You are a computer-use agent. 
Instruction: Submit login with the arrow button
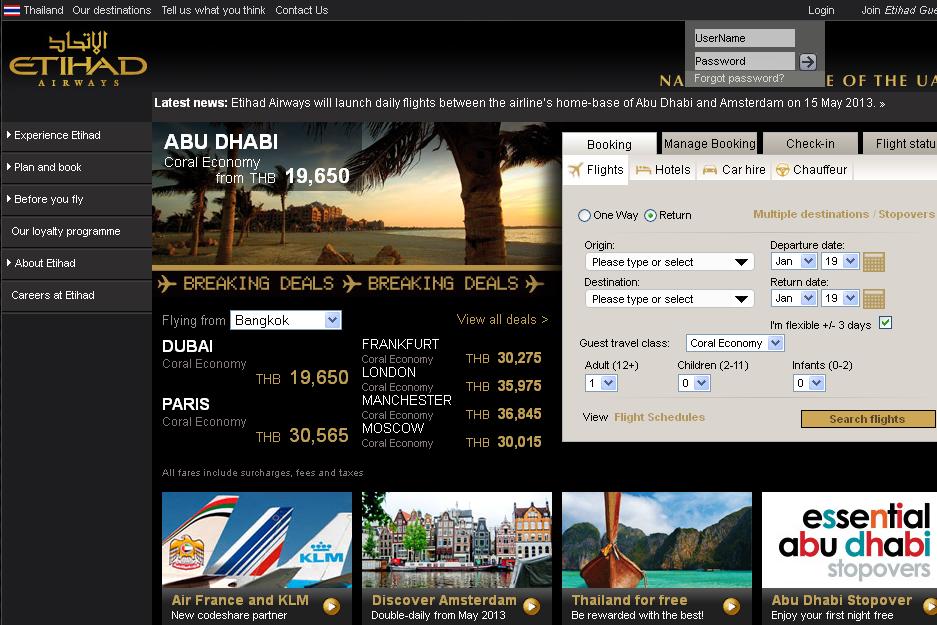807,62
